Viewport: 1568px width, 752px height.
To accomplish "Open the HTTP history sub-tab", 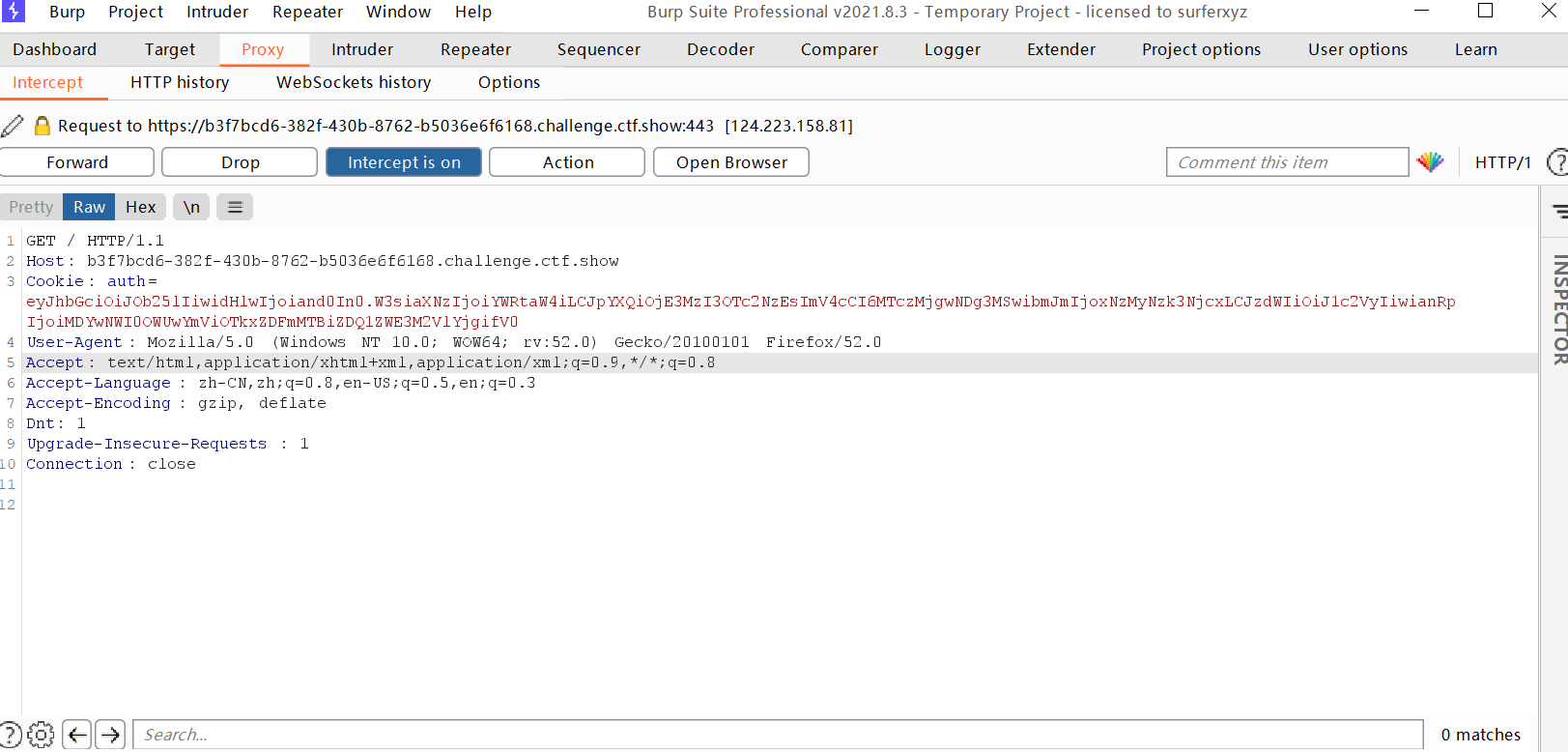I will tap(180, 83).
